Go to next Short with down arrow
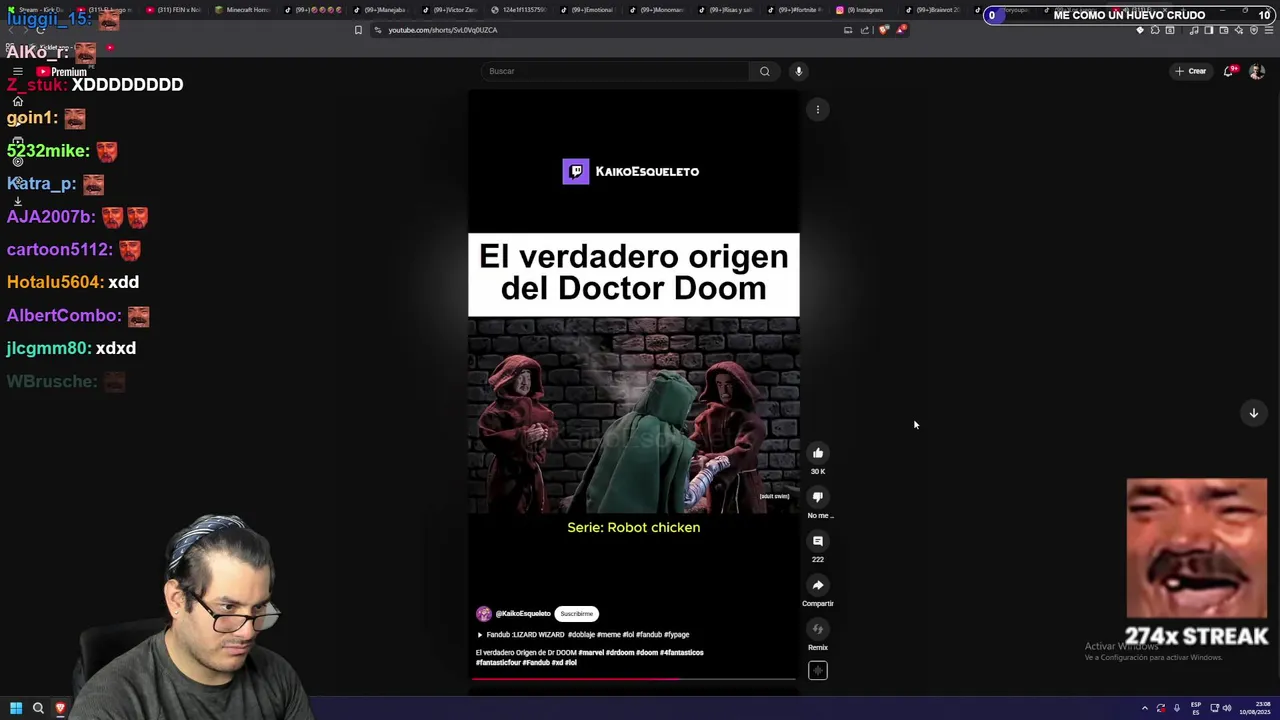 coord(1253,413)
